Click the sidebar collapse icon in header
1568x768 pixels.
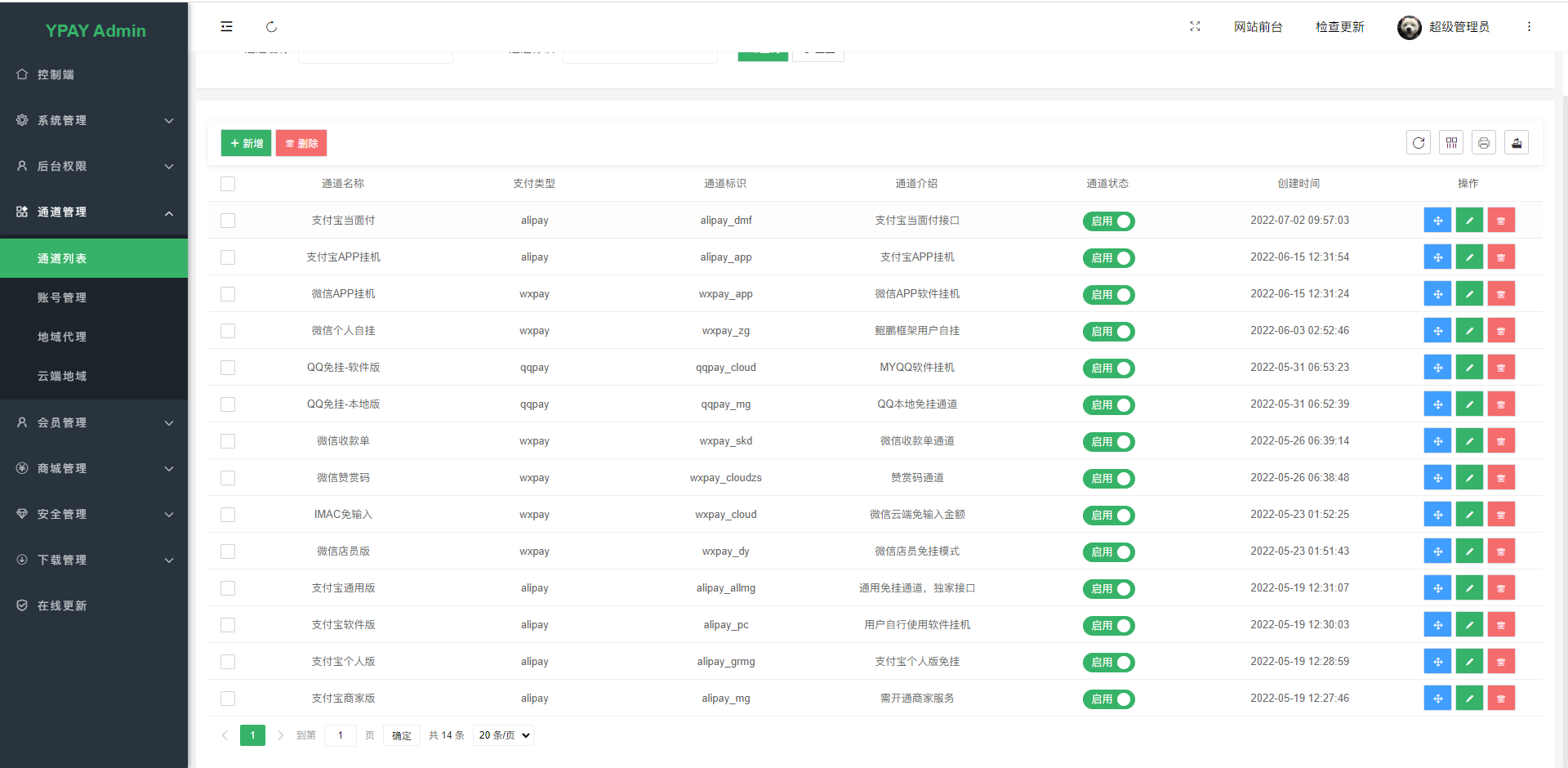[226, 27]
